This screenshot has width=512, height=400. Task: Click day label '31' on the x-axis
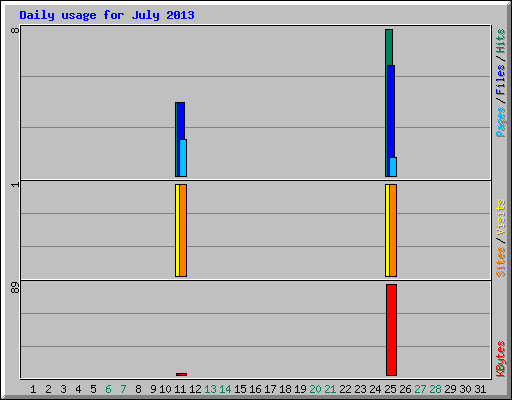(480, 389)
